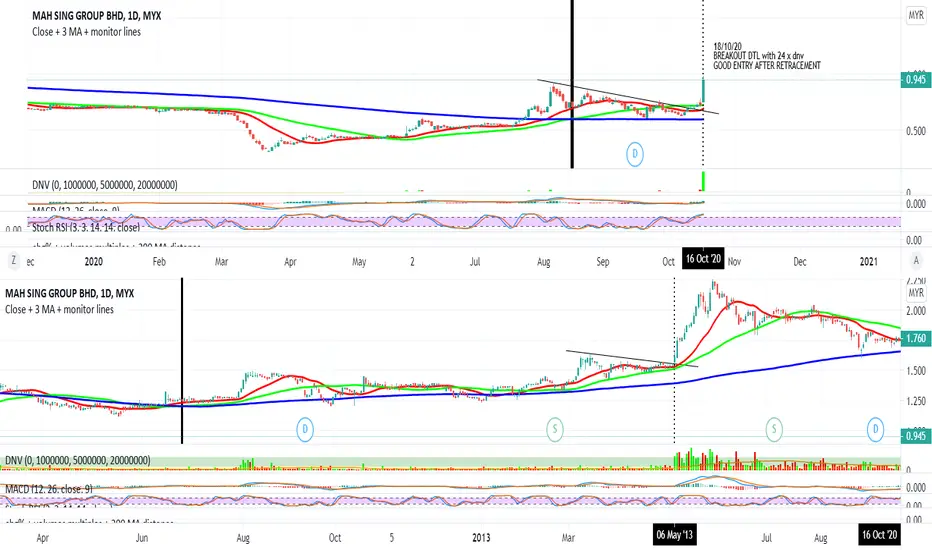Screen dimensions: 932x550
Task: Click the 0.945 price label in lower chart
Action: coord(916,436)
